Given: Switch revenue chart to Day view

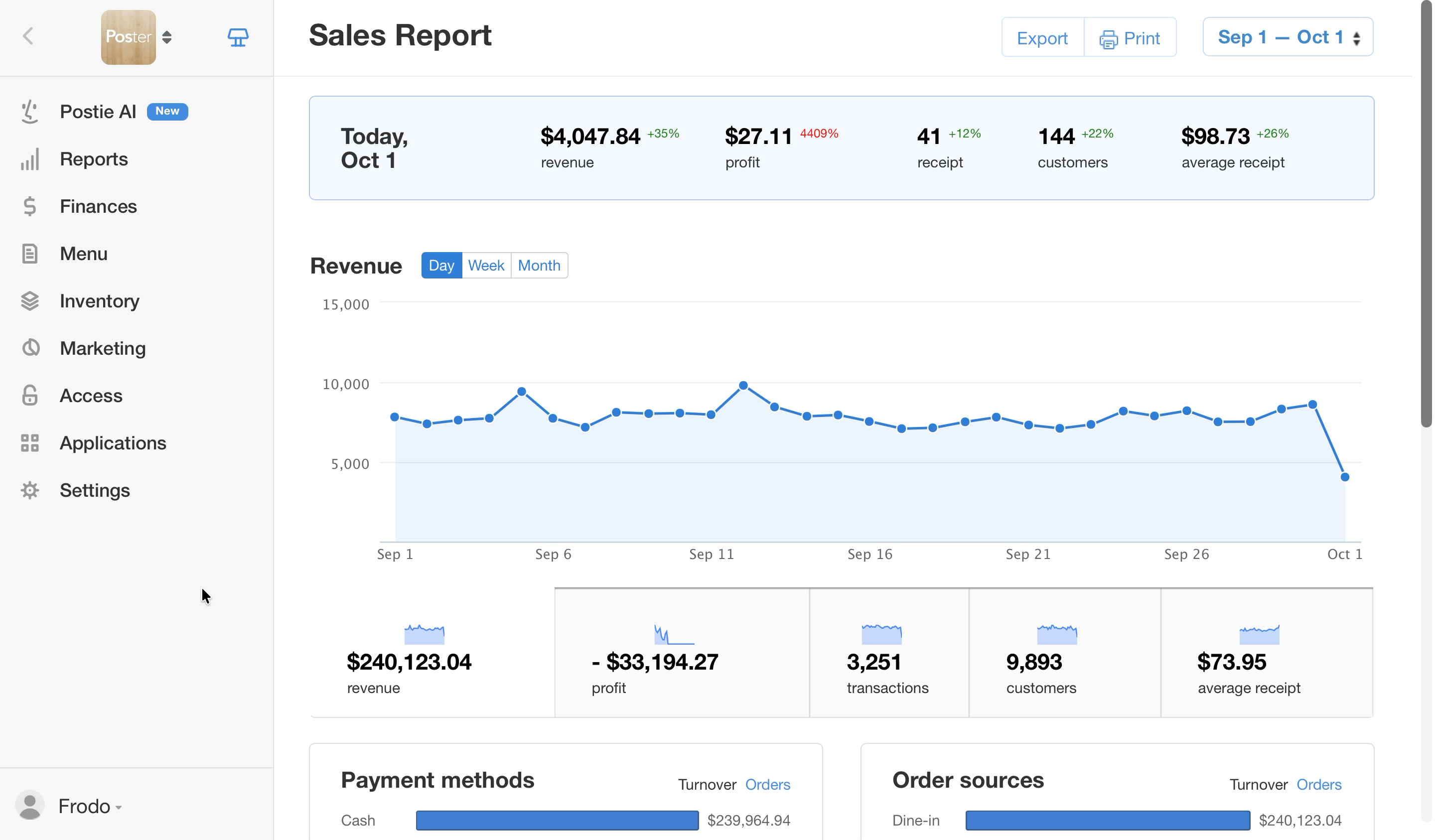Looking at the screenshot, I should click(x=441, y=266).
